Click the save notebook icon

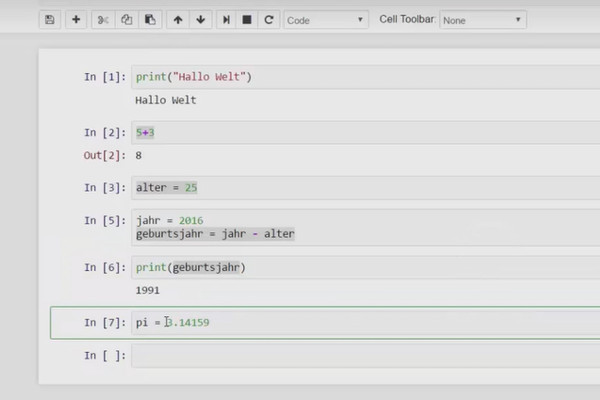pyautogui.click(x=50, y=20)
